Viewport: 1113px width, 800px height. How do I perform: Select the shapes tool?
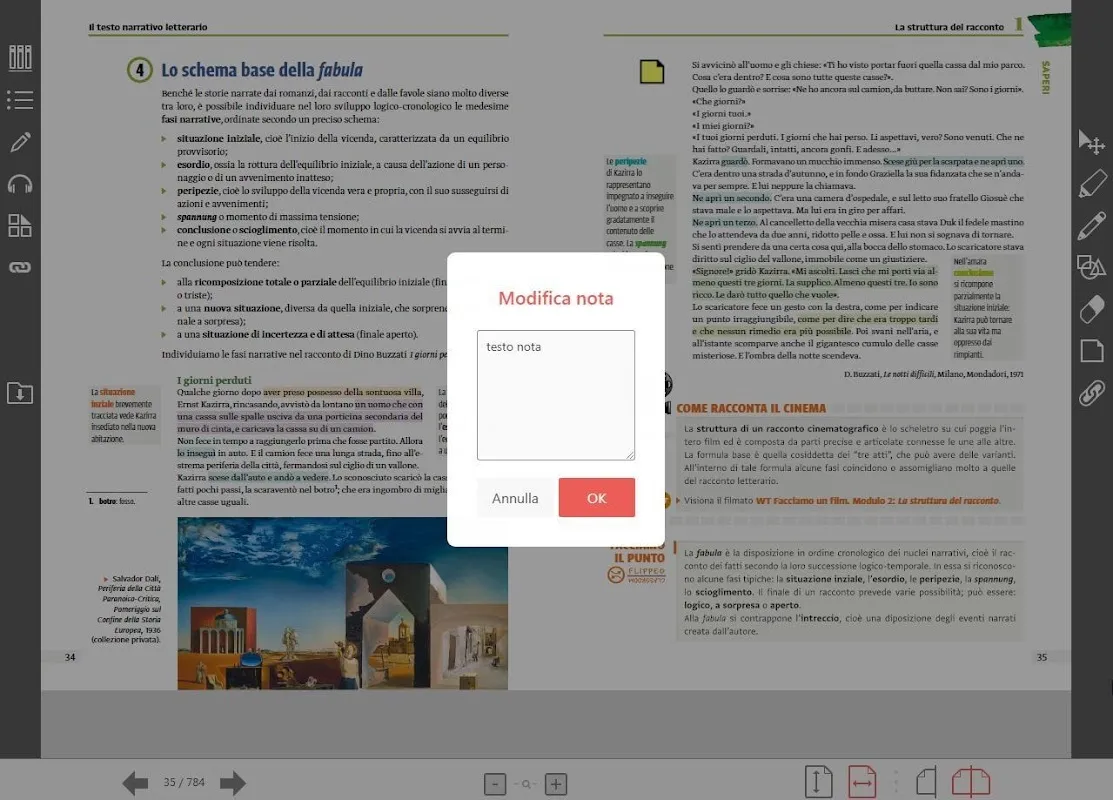1091,268
